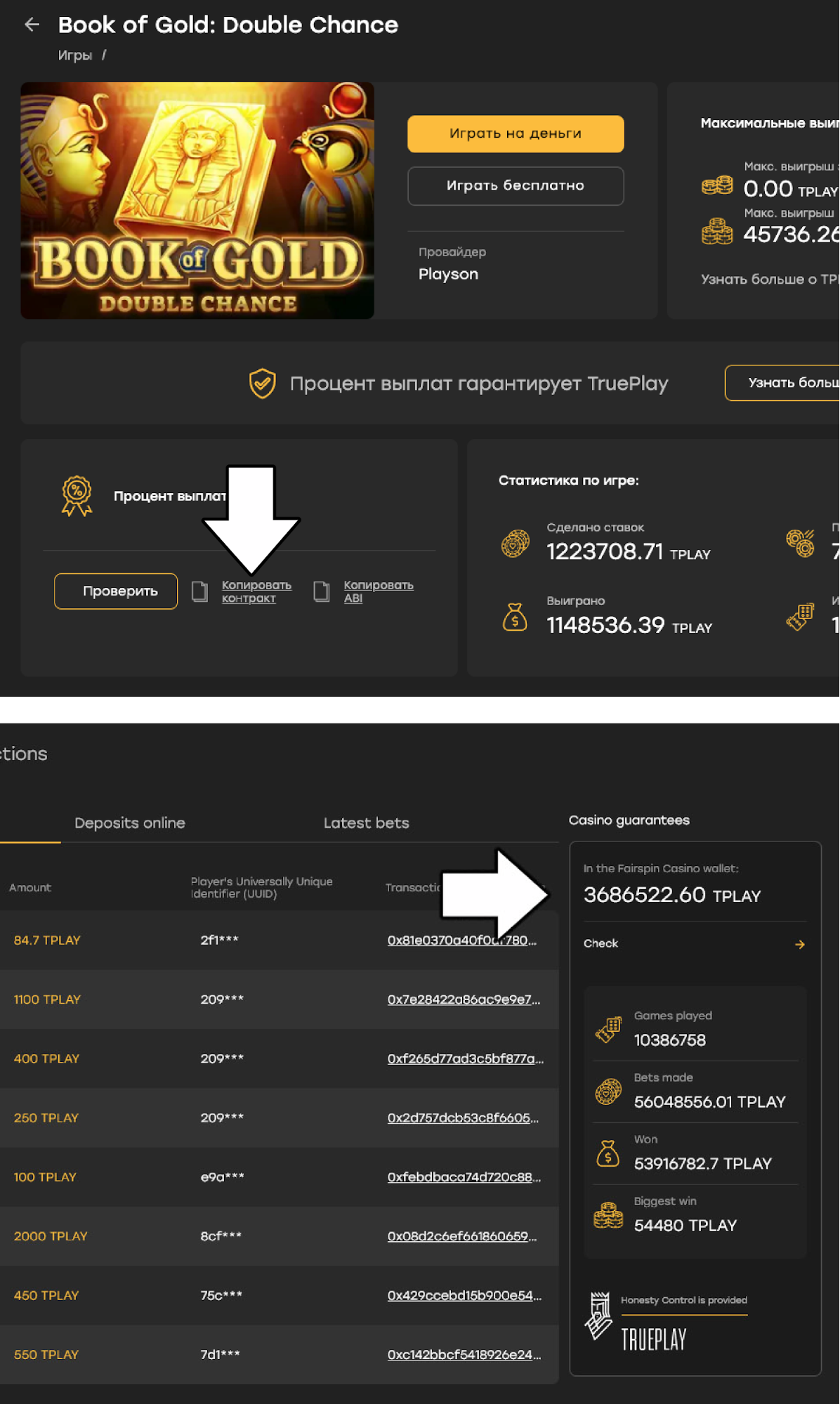This screenshot has height=1404, width=840.
Task: Click the Check link in Casino guarantees
Action: pos(601,943)
